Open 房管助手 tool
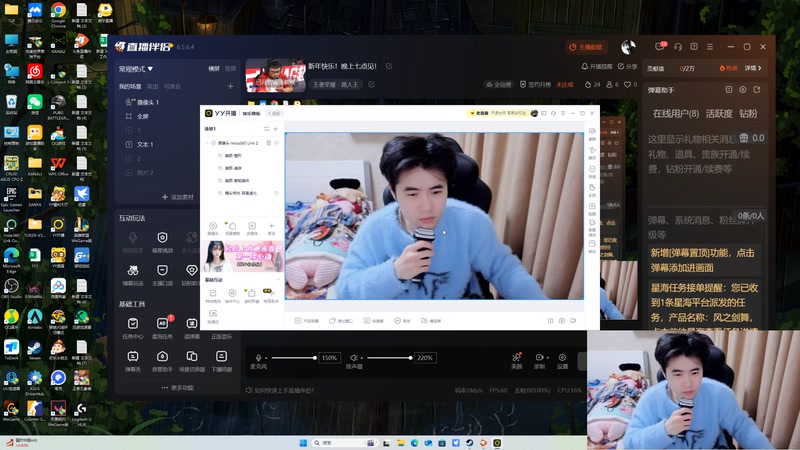The image size is (800, 450). coord(162,361)
